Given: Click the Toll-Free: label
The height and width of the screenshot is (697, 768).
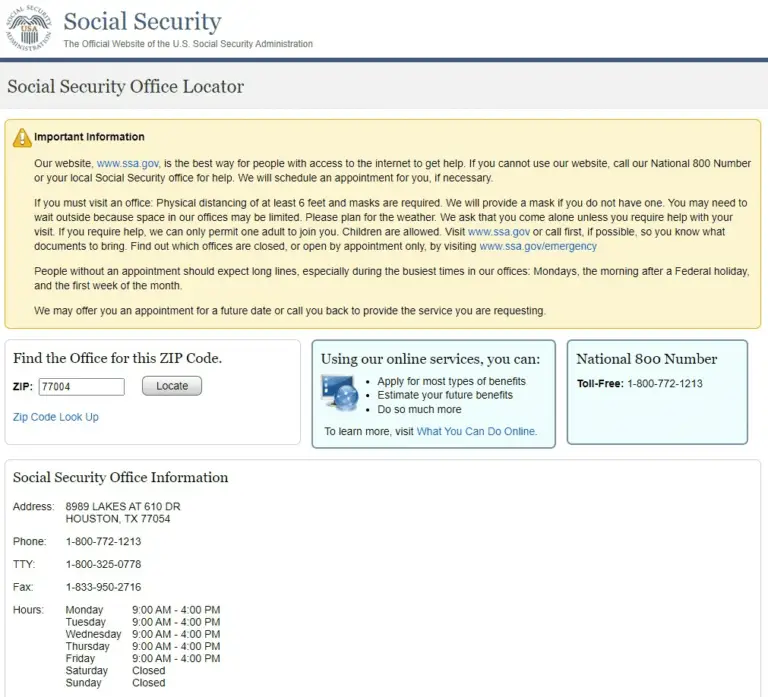Looking at the screenshot, I should (600, 384).
